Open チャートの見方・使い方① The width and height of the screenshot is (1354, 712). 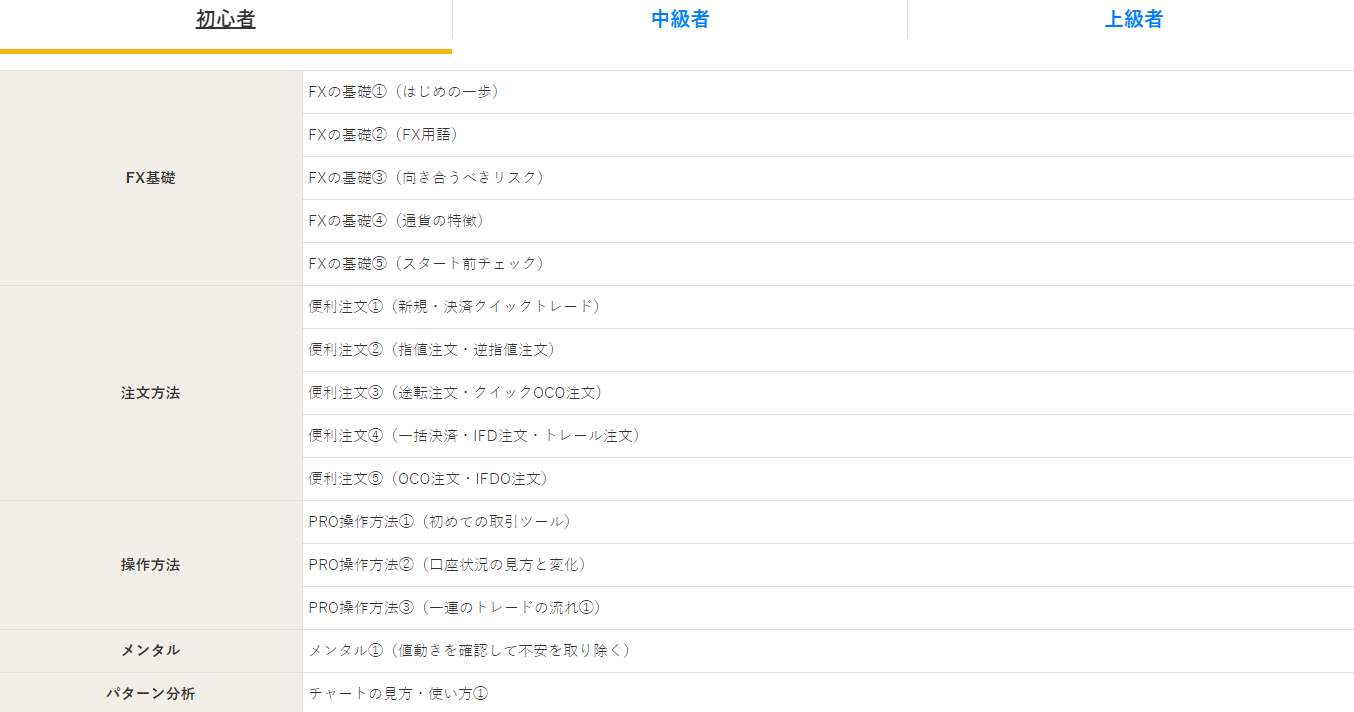coord(398,693)
